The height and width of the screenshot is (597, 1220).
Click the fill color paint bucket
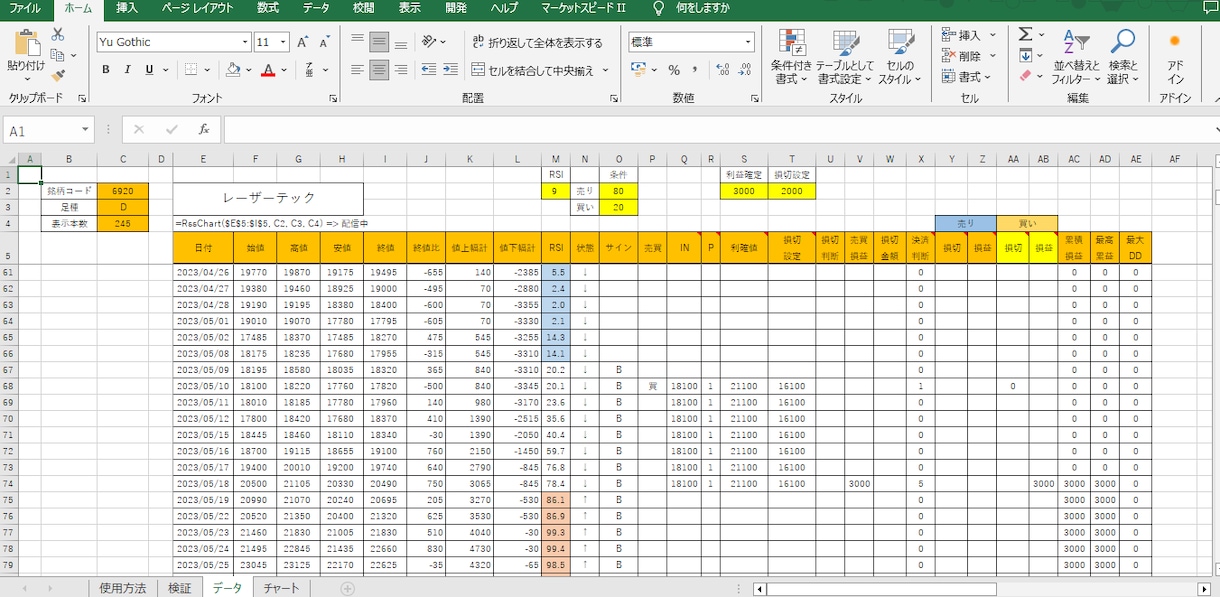232,70
